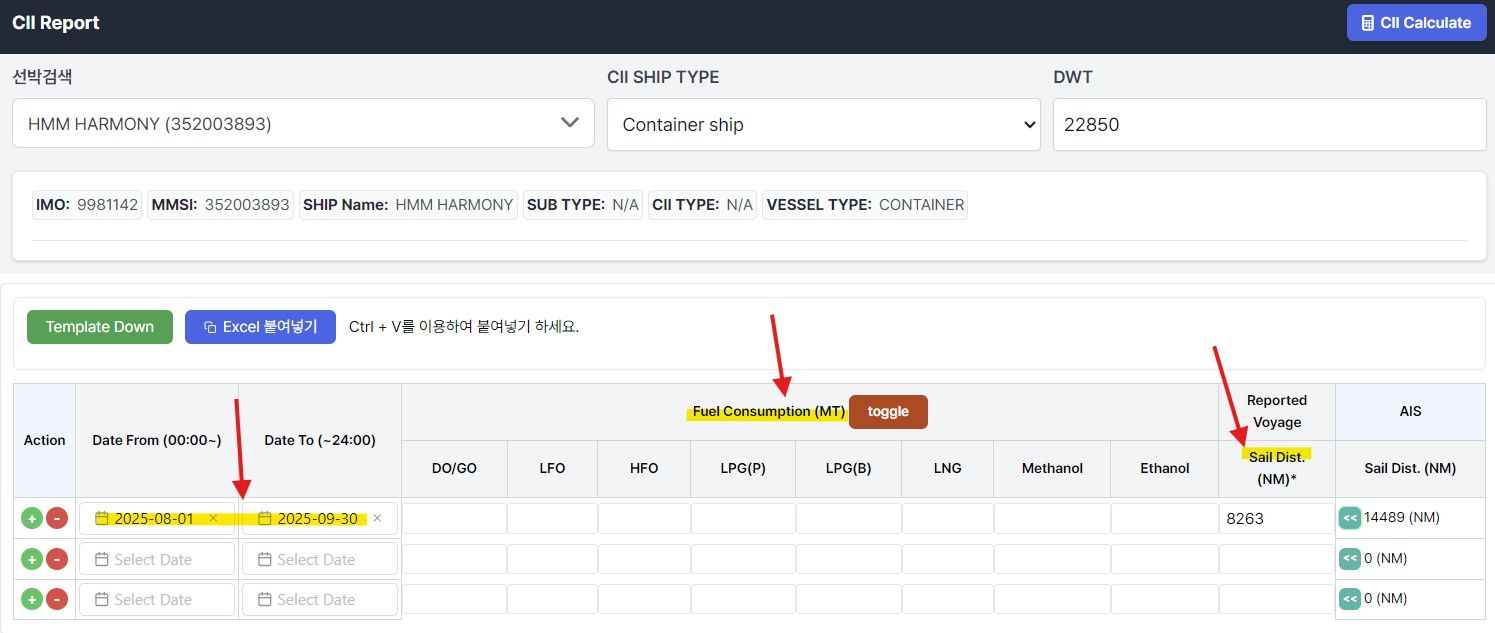Click red minus icon in first row

(57, 518)
